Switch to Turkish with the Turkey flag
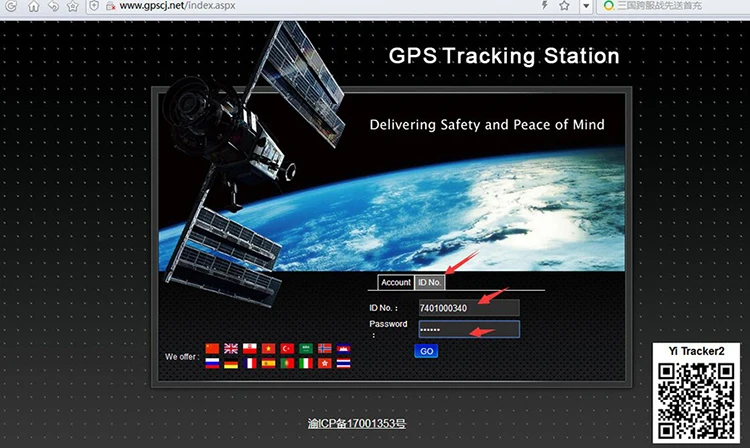The width and height of the screenshot is (750, 448). tap(287, 349)
